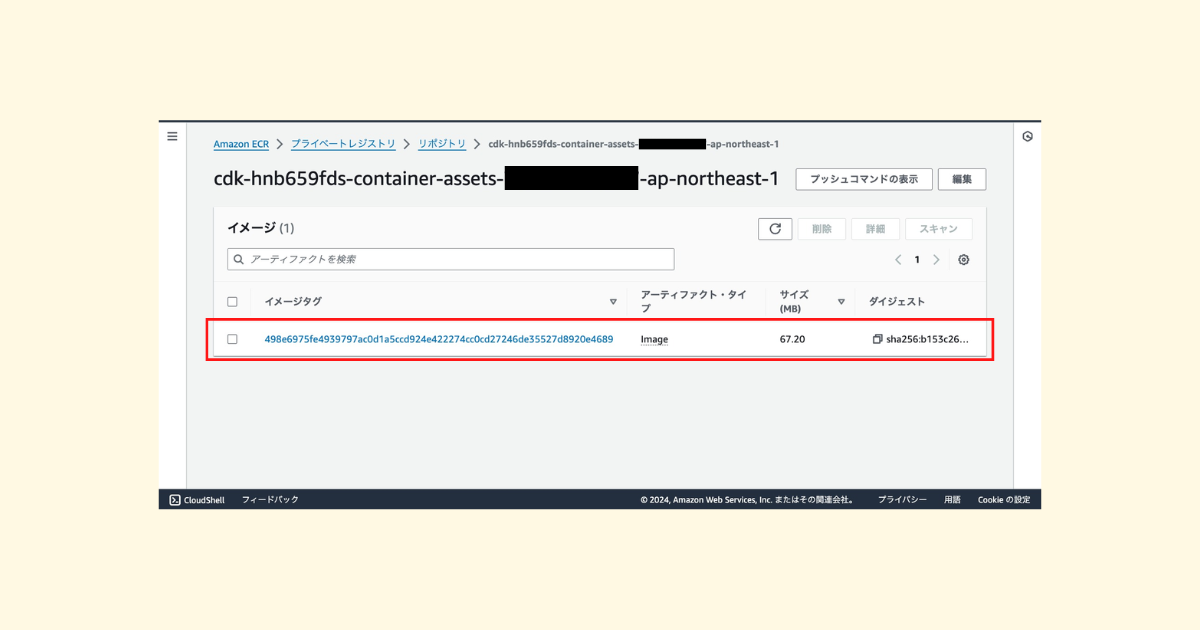1200x630 pixels.
Task: Click the ダイジェスト column header
Action: [x=897, y=302]
